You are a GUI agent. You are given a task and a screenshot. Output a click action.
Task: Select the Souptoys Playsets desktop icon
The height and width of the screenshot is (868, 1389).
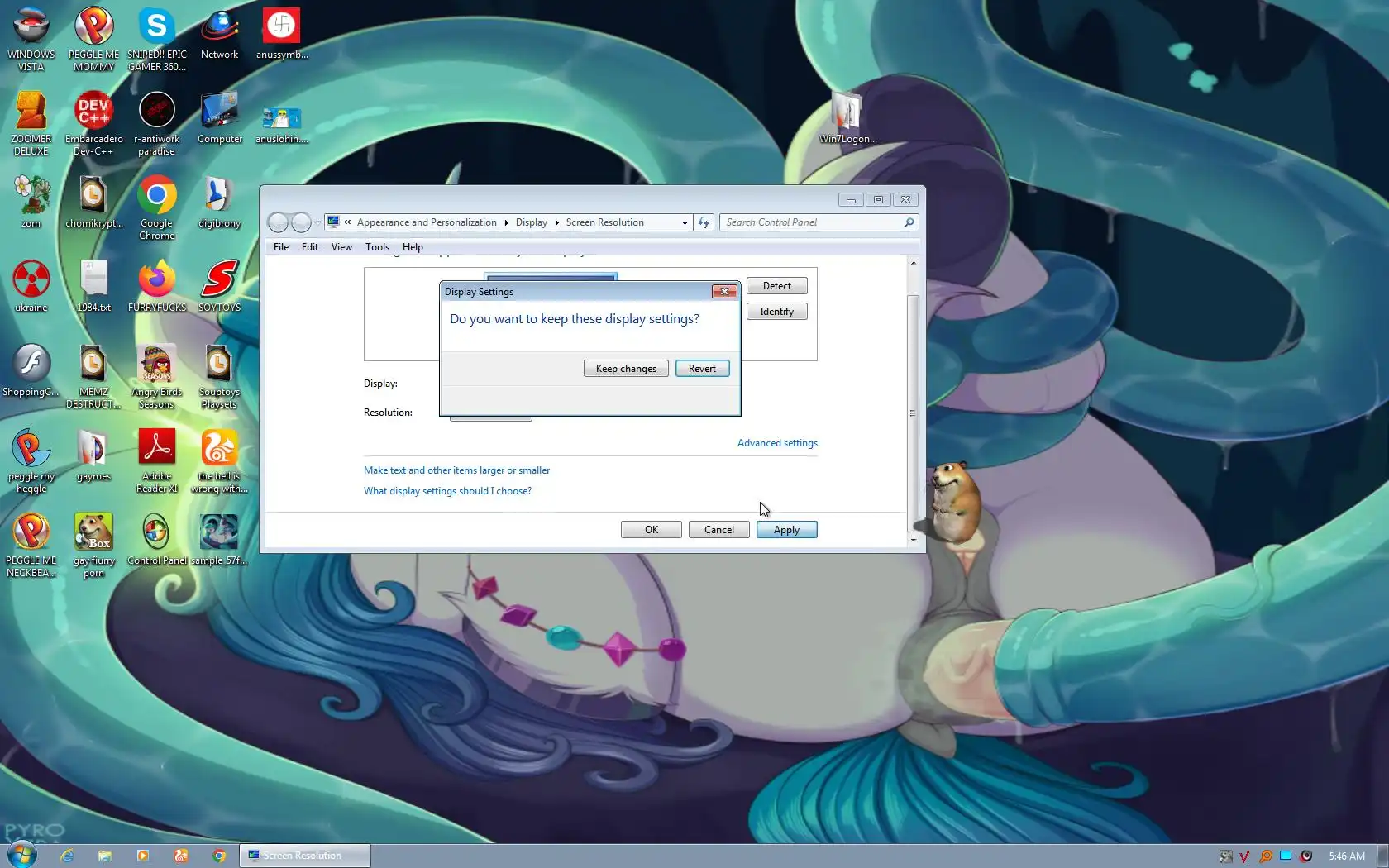(x=219, y=376)
